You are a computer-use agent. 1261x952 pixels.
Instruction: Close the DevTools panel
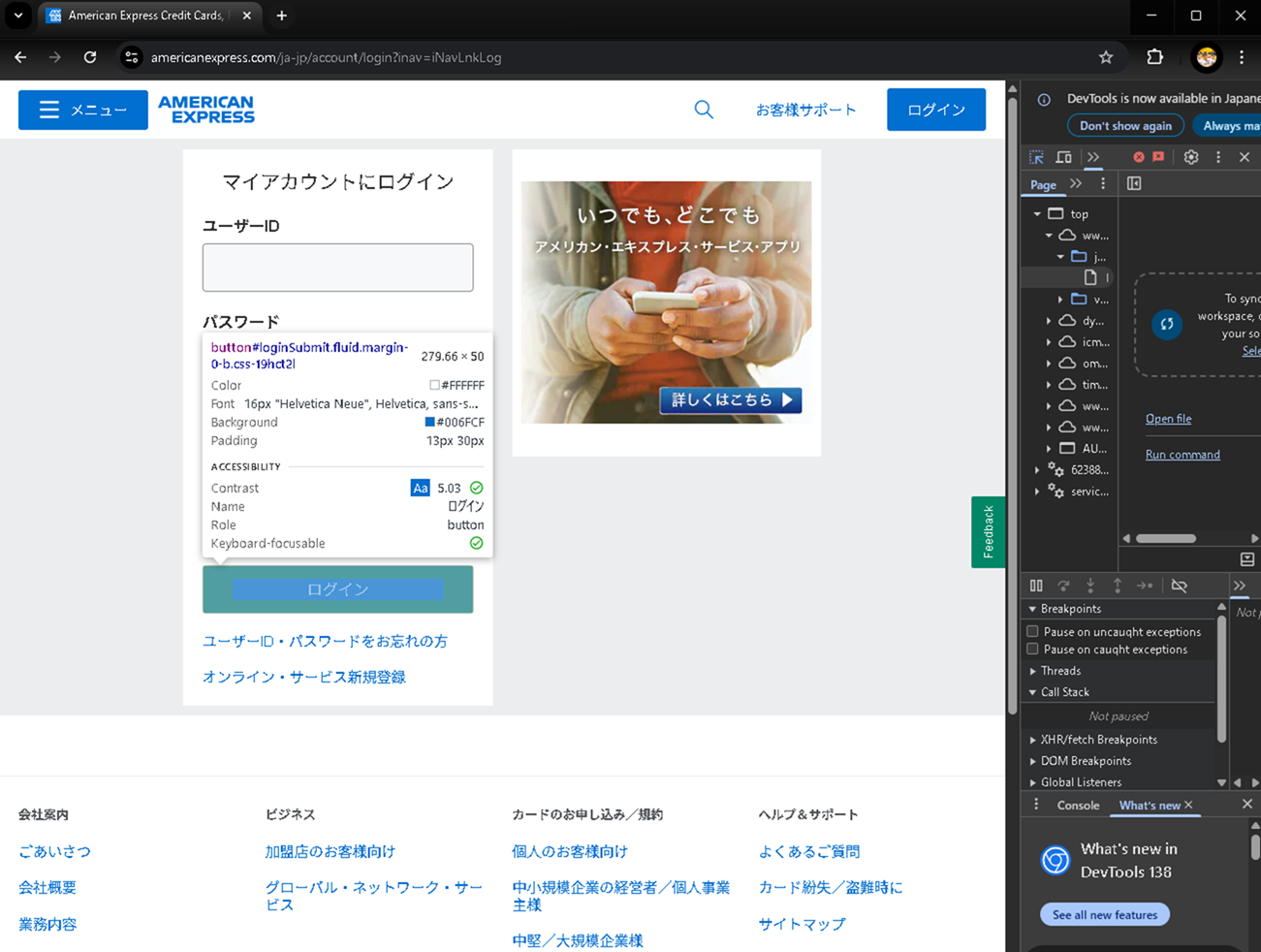(x=1245, y=157)
